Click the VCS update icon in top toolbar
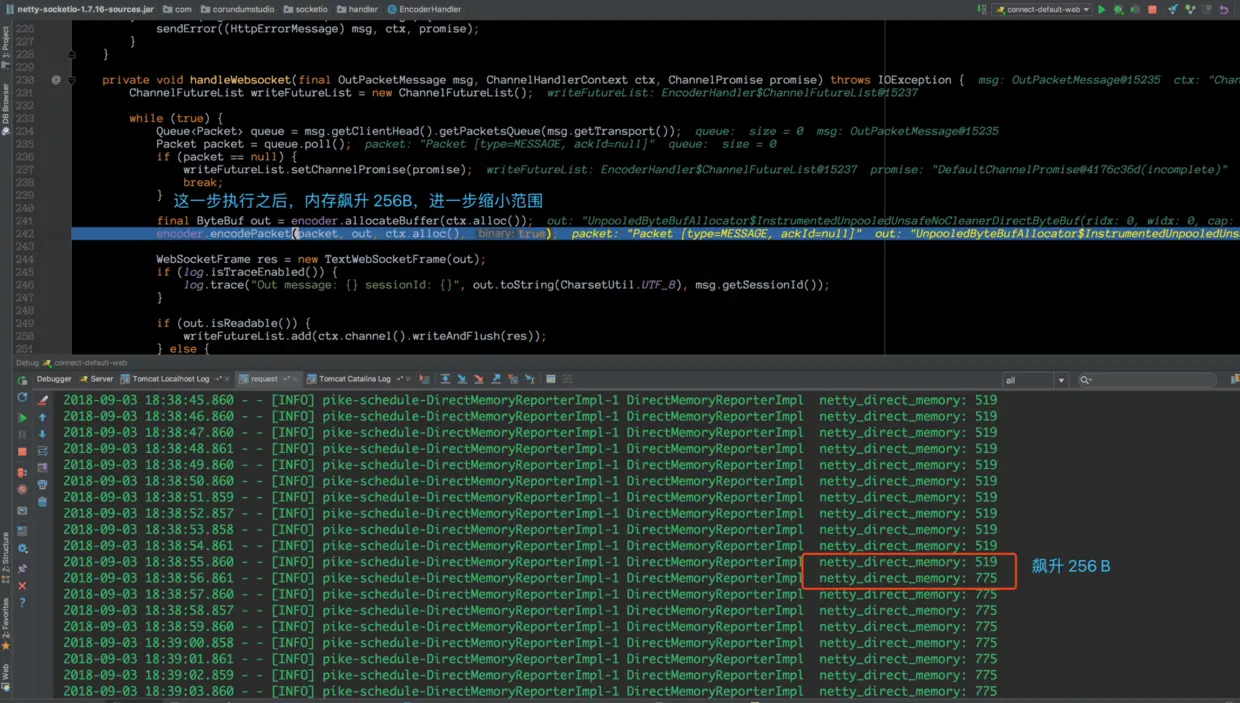This screenshot has width=1240, height=703. tap(1173, 10)
